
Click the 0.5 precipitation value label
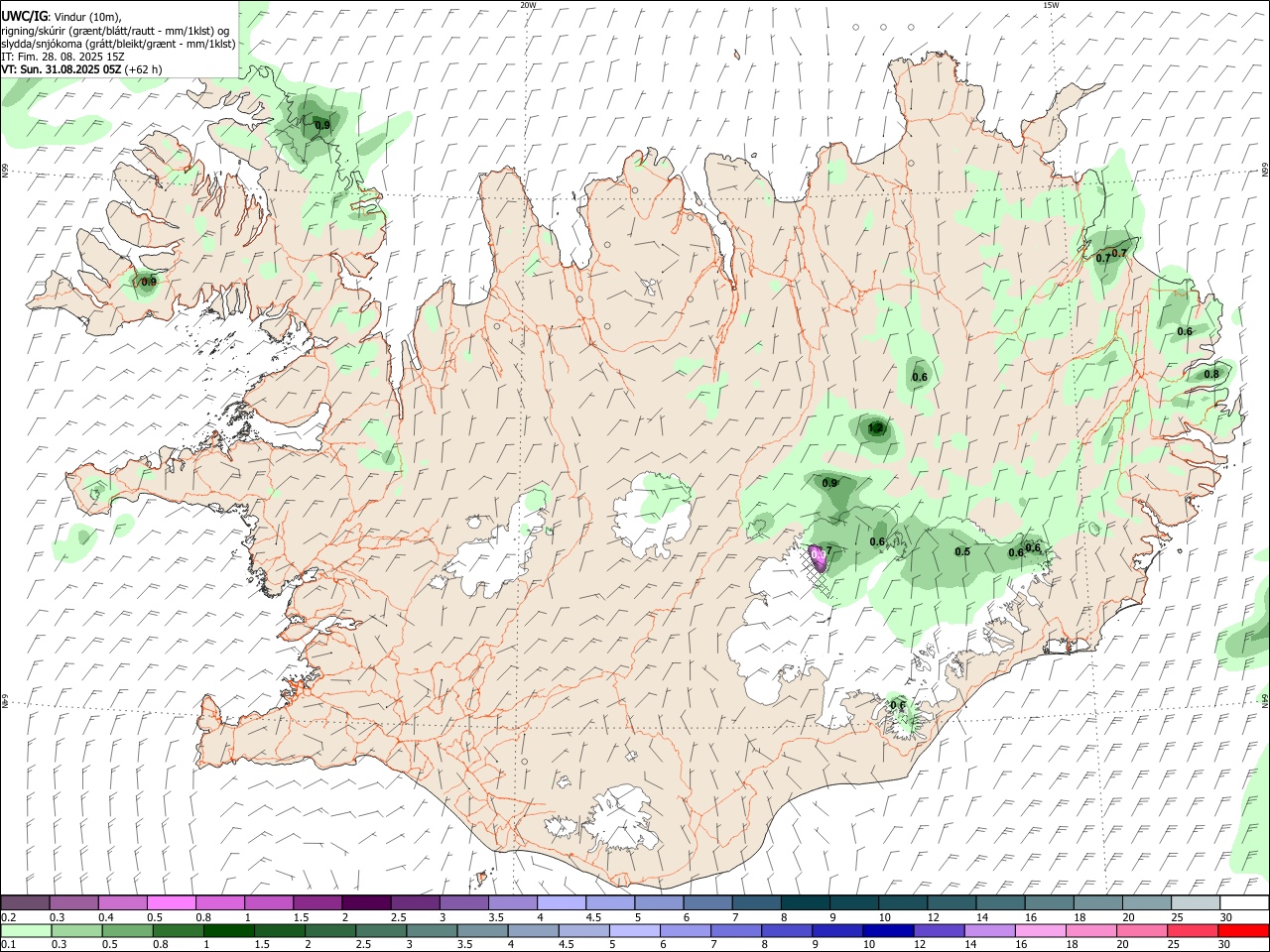(x=962, y=551)
